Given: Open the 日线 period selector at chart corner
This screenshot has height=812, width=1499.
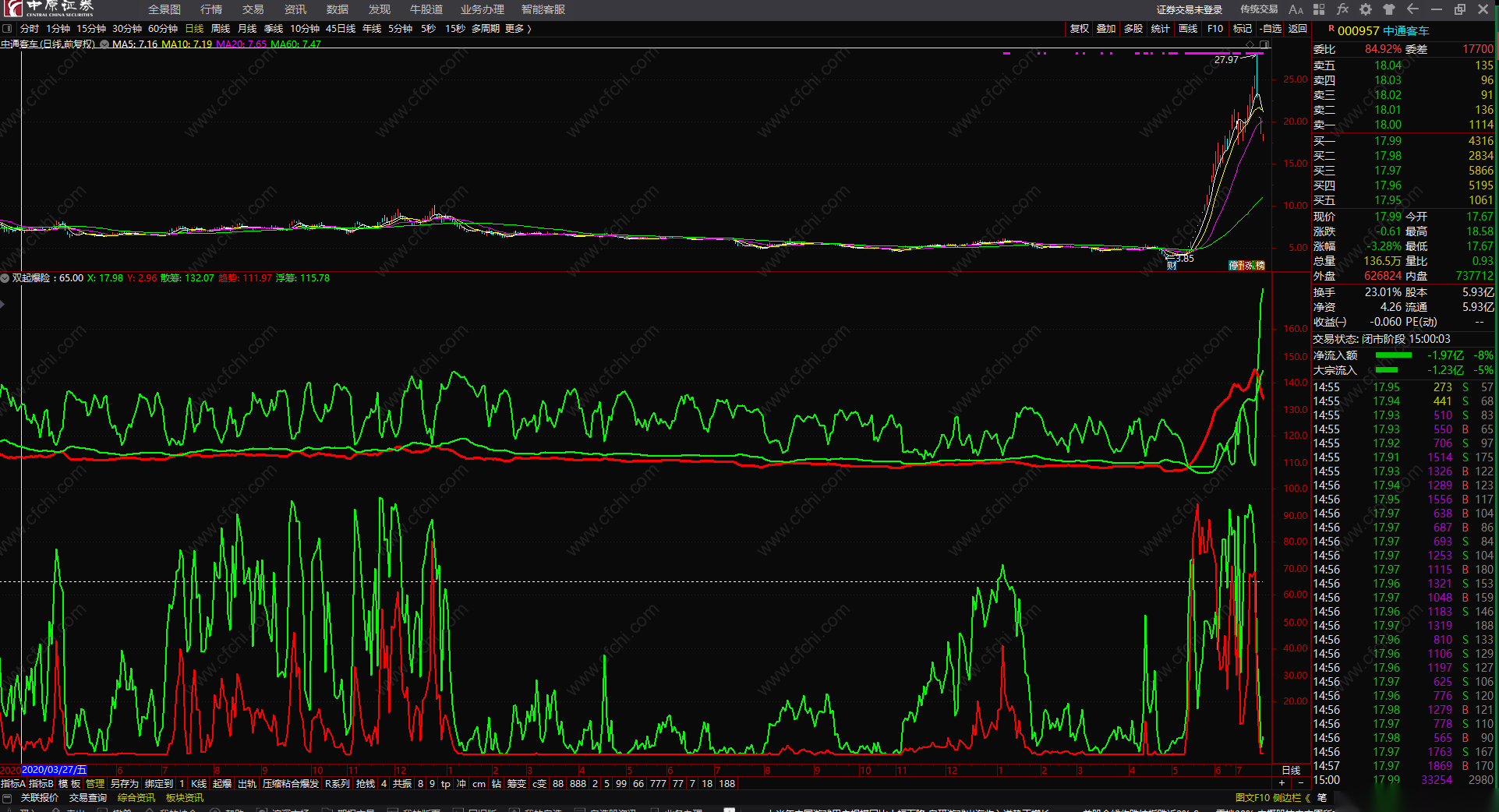Looking at the screenshot, I should point(1291,771).
